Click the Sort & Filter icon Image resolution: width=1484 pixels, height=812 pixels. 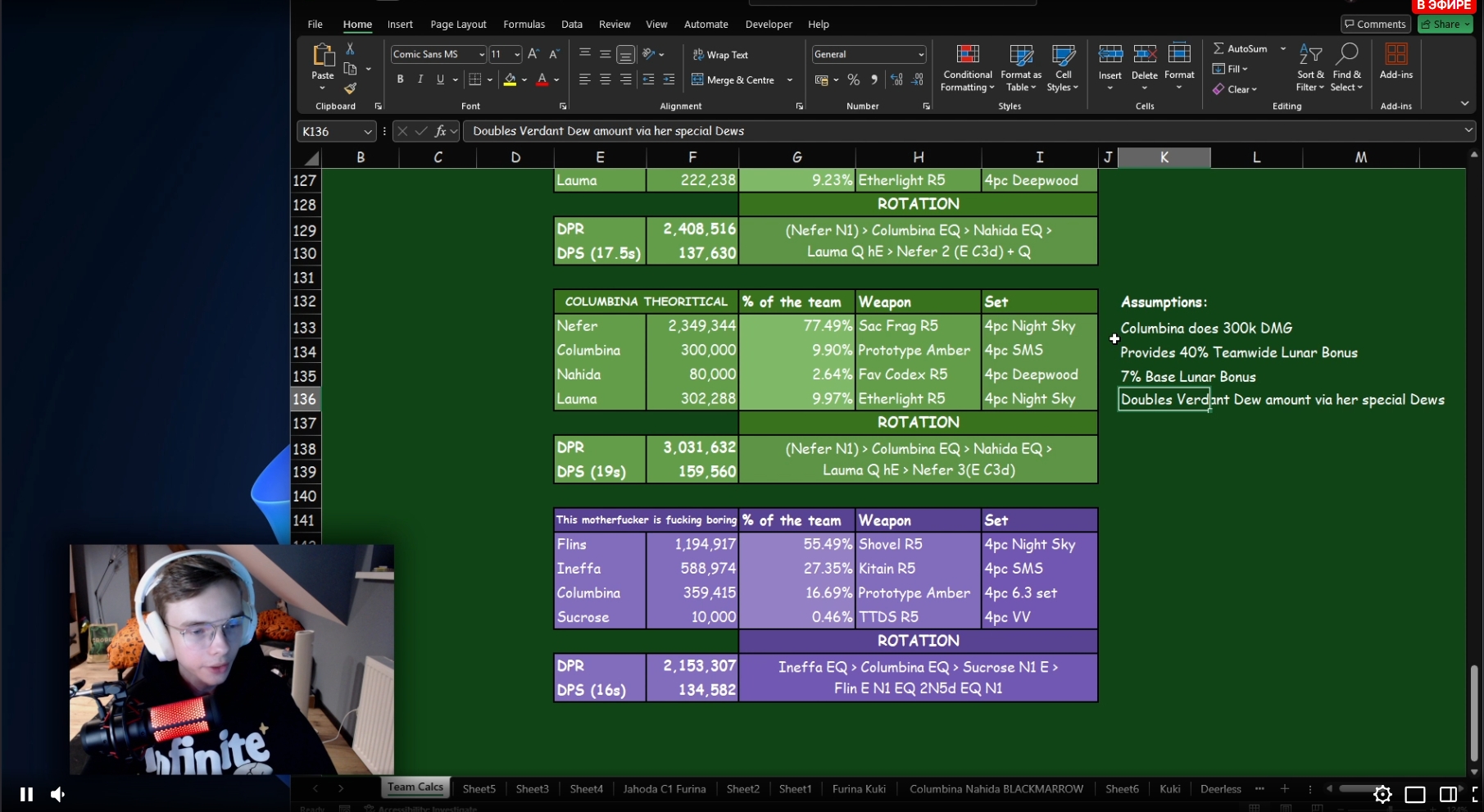(1309, 55)
